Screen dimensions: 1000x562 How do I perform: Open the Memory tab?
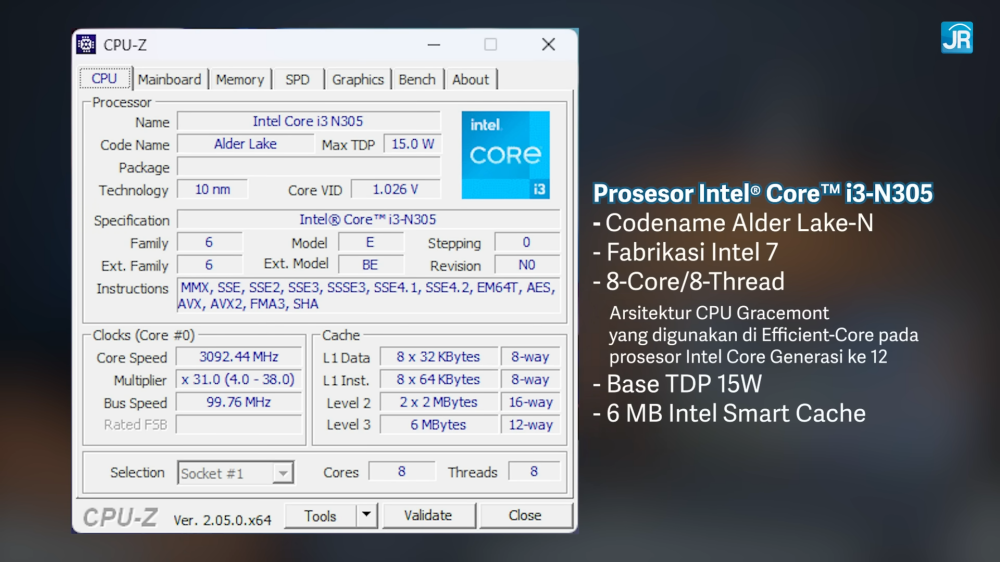pyautogui.click(x=240, y=80)
